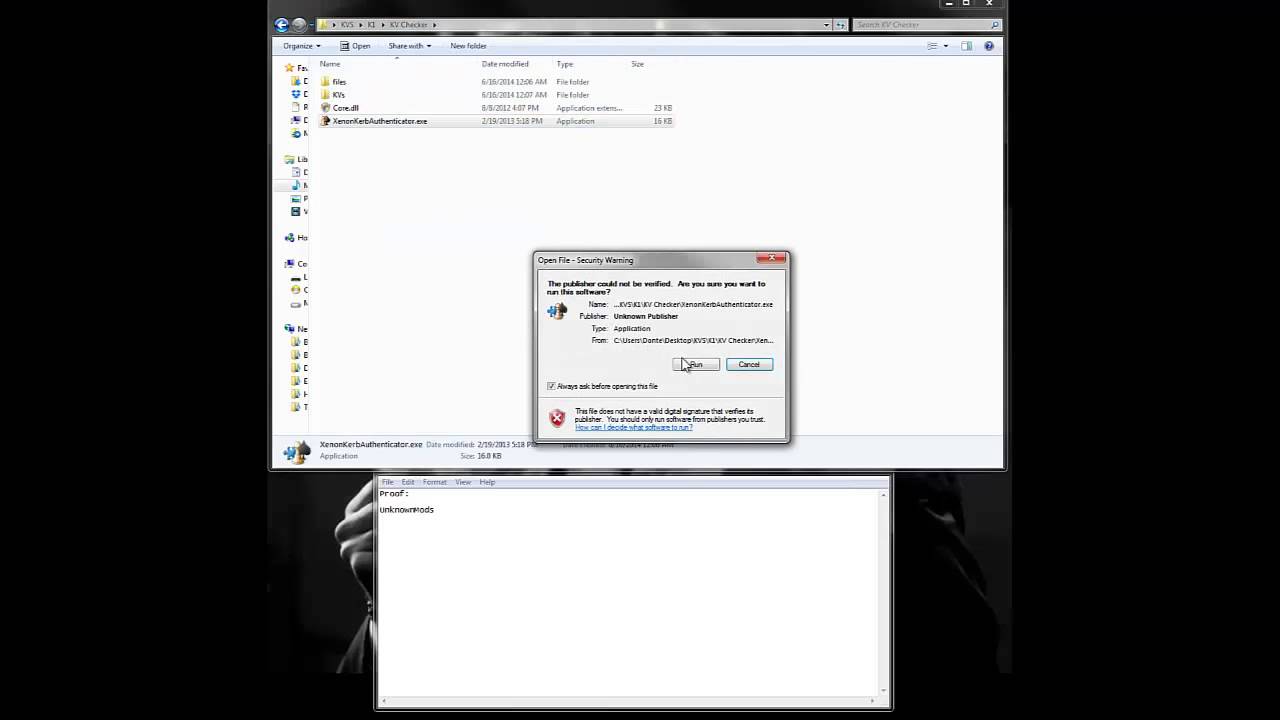The image size is (1280, 720).
Task: Open Notepad Format menu
Action: pyautogui.click(x=435, y=482)
